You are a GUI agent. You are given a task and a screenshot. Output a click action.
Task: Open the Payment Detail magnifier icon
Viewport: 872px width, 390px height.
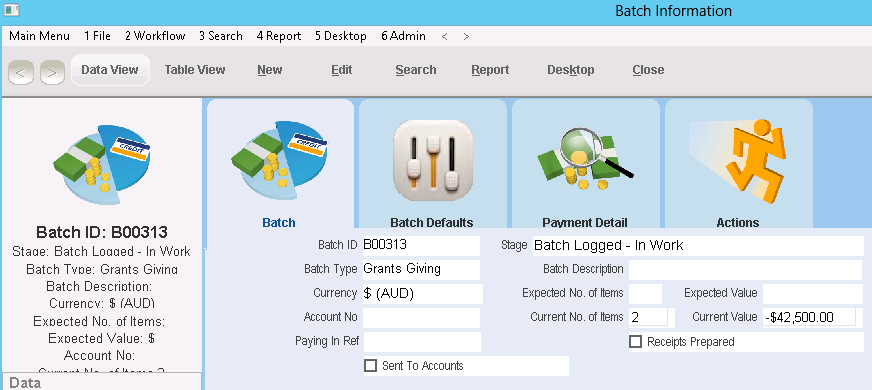point(585,158)
